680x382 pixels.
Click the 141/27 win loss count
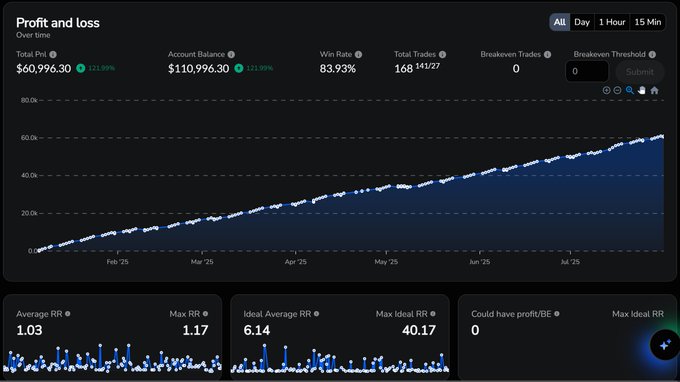click(428, 66)
